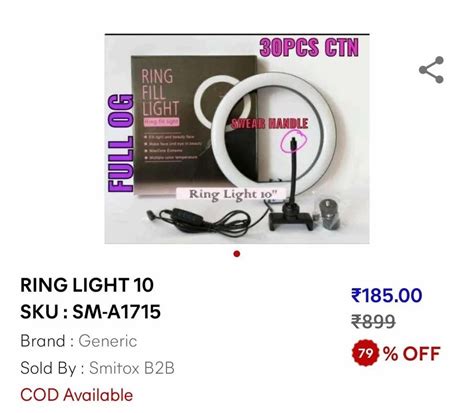Tap the COD Available label
The width and height of the screenshot is (474, 413).
[76, 395]
